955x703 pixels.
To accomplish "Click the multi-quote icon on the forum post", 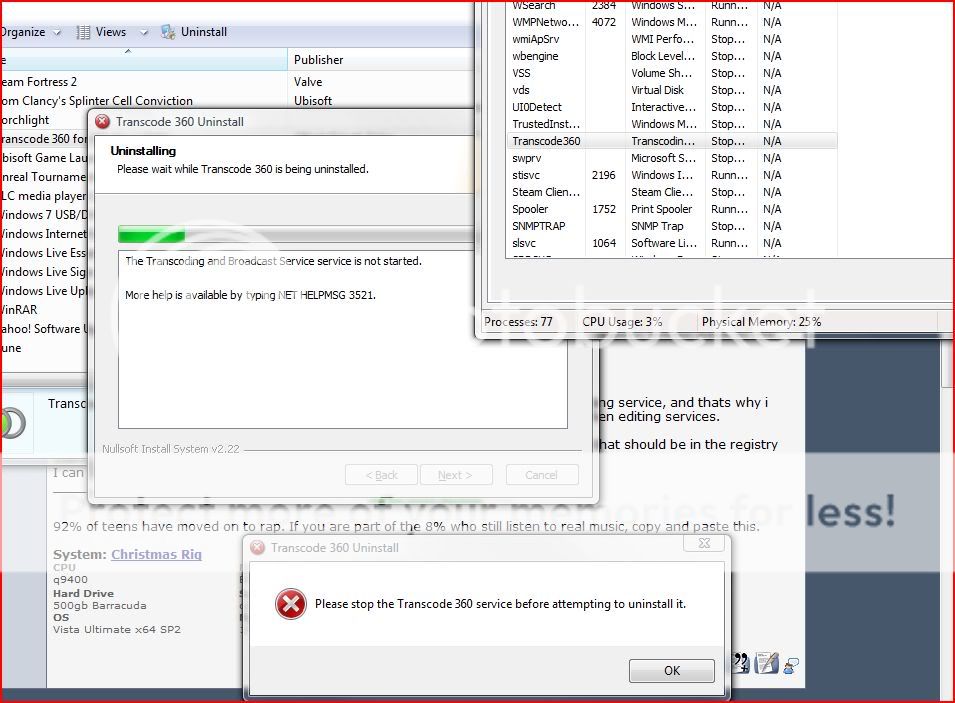I will click(x=740, y=663).
